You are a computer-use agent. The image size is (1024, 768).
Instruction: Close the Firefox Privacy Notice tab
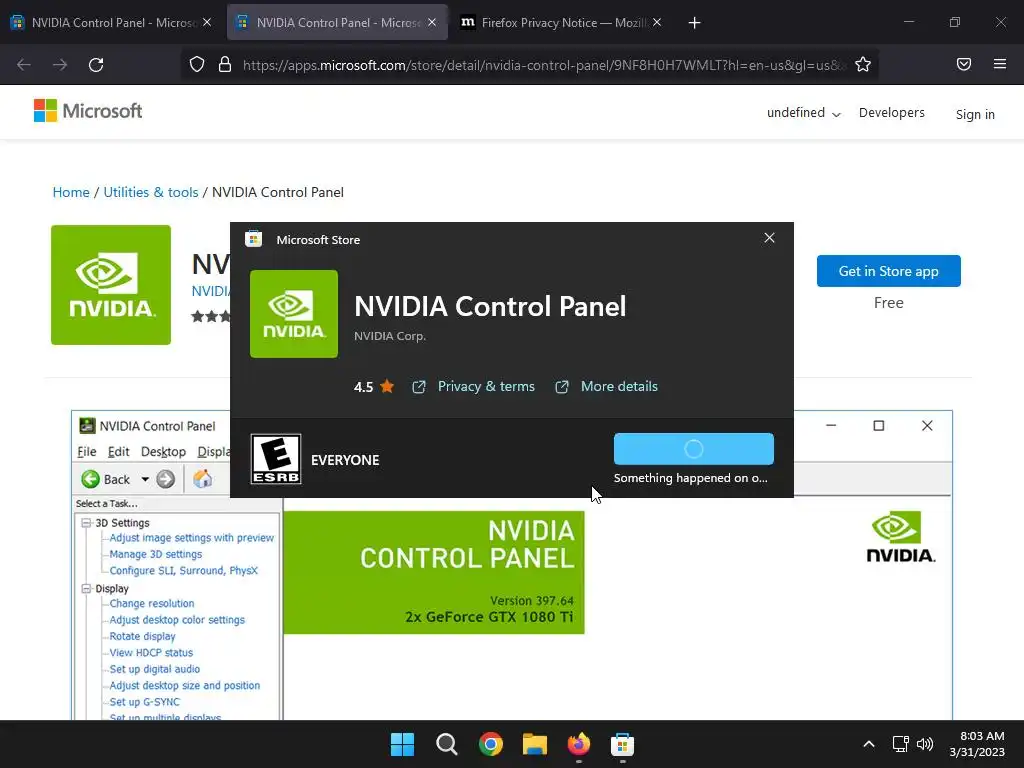coord(657,23)
